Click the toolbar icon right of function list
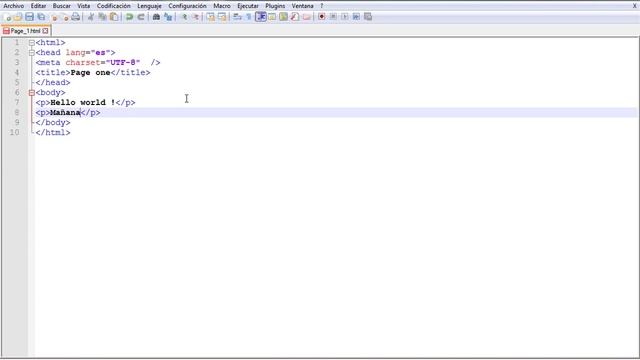640x360 pixels. 307,17
